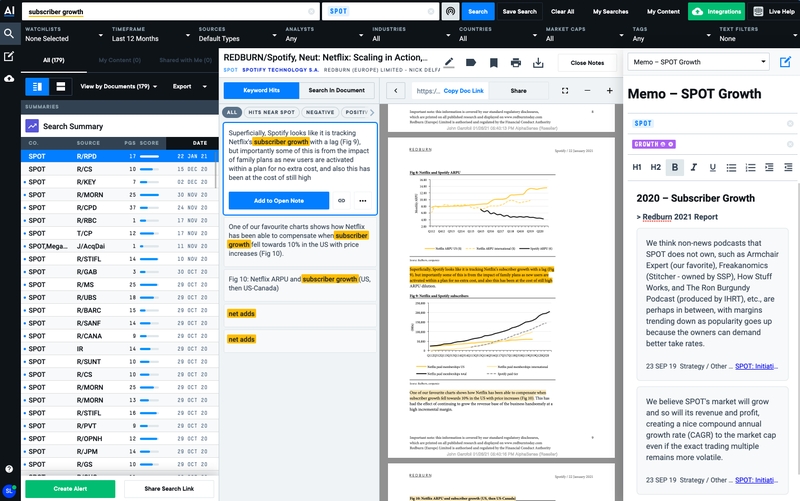
Task: Apply H2 heading format
Action: (656, 167)
